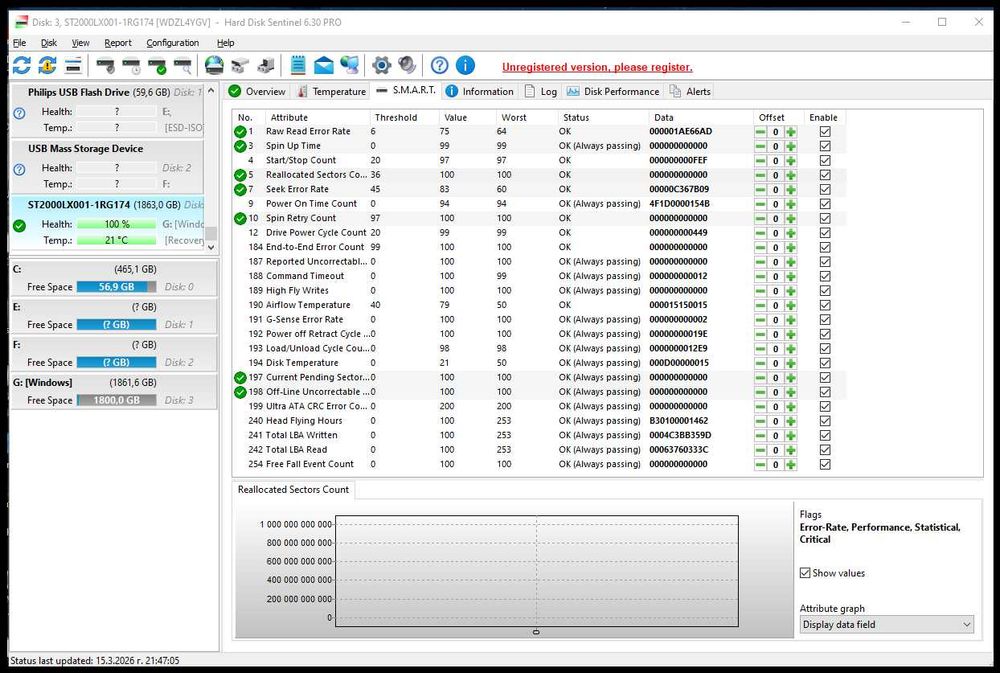Click question mark icon of Philips USB Flash Drive
1000x673 pixels.
[x=20, y=113]
